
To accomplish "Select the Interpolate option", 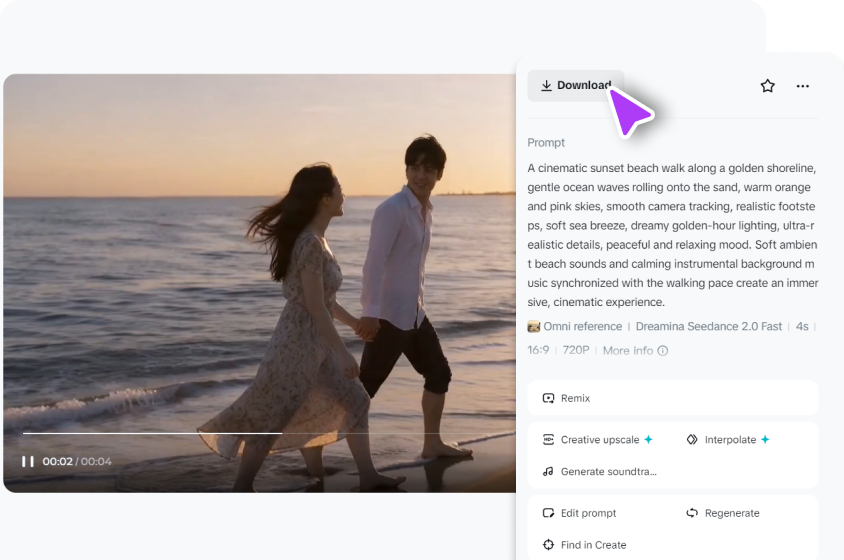I will click(x=728, y=439).
